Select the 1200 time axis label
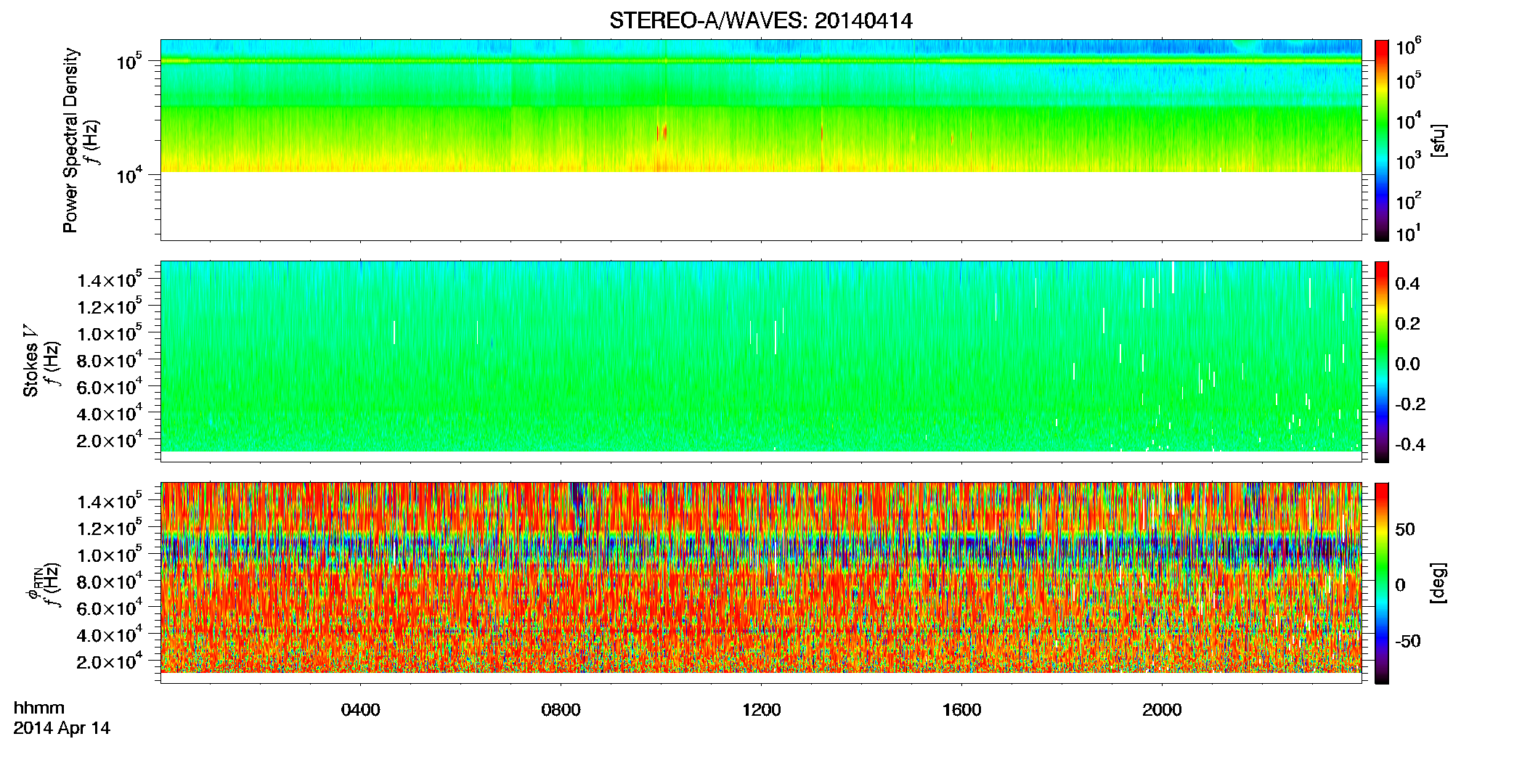The image size is (1522, 784). point(761,710)
